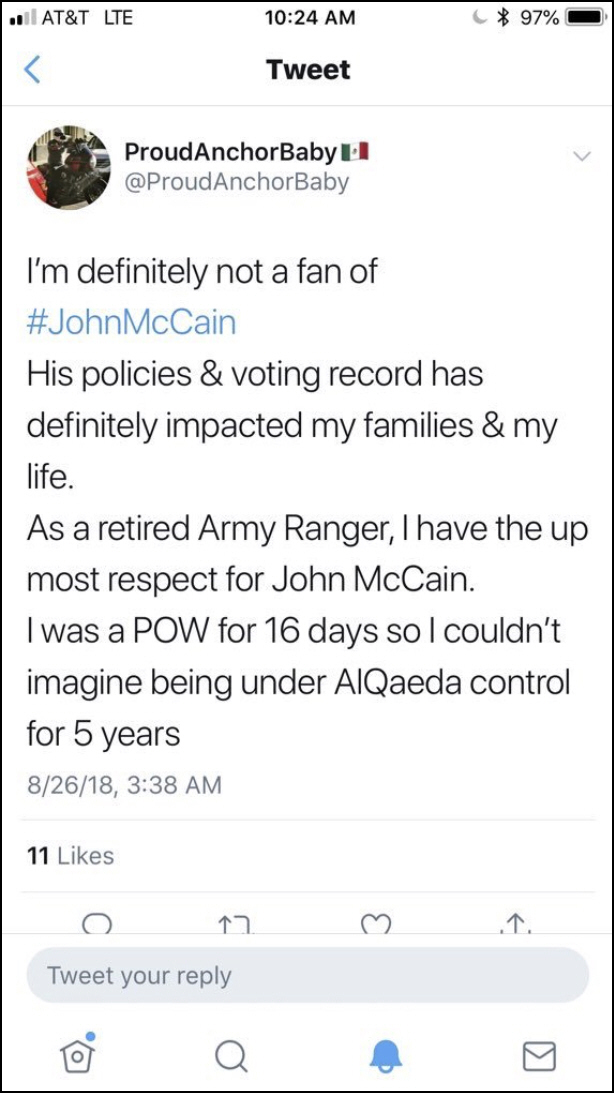Tap the 8/26/18, 3:38 AM timestamp

(124, 785)
